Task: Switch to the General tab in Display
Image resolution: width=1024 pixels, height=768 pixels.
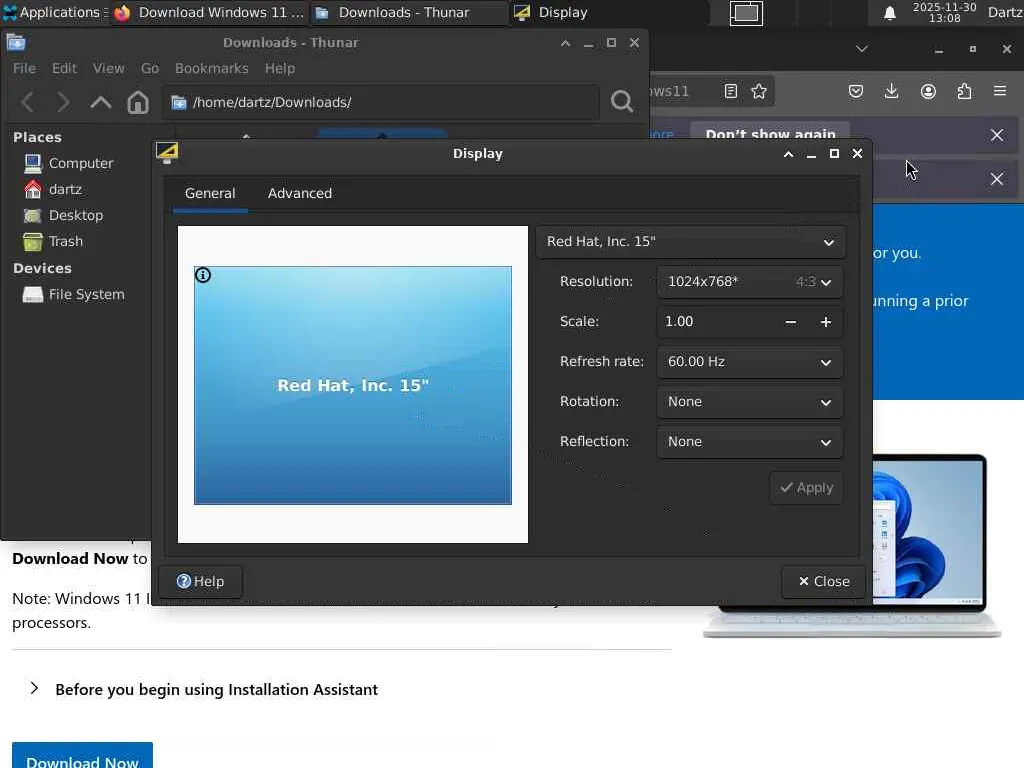Action: coord(210,193)
